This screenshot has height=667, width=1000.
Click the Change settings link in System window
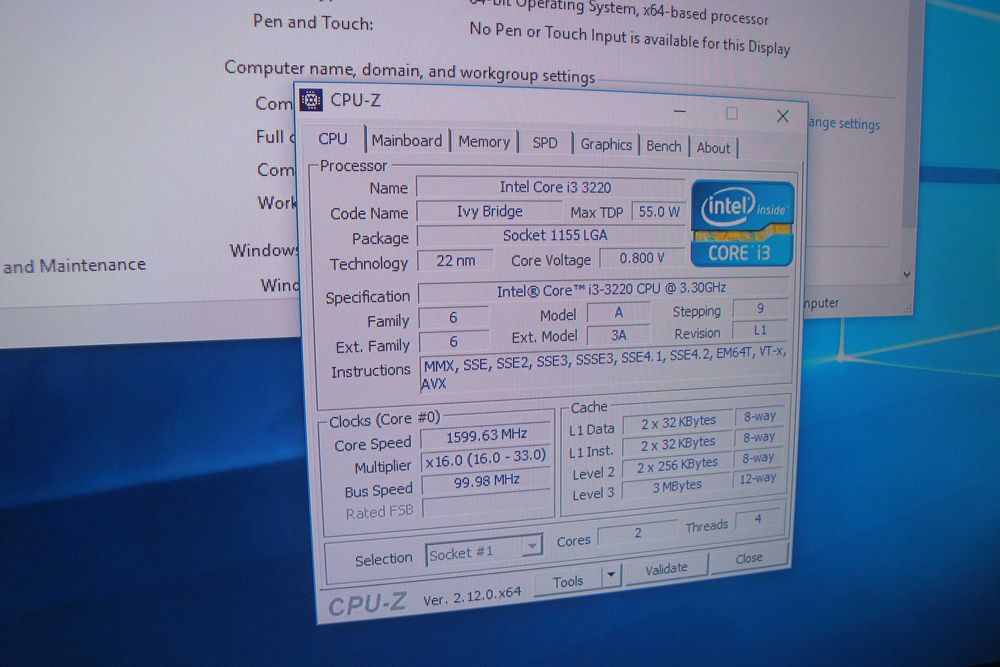[844, 123]
